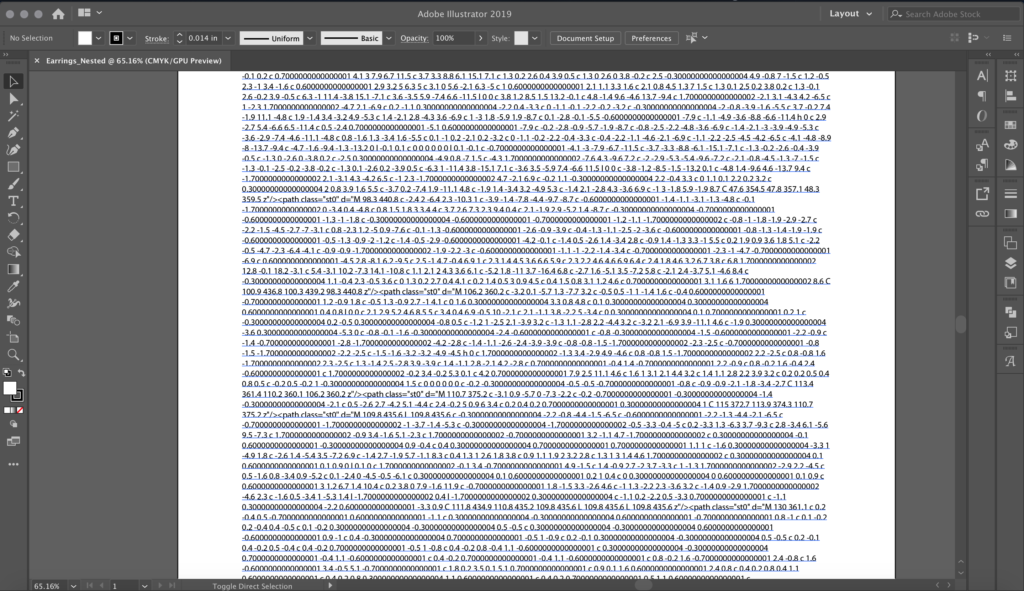Open the Stroke panel icon
The height and width of the screenshot is (591, 1024).
[x=1011, y=194]
